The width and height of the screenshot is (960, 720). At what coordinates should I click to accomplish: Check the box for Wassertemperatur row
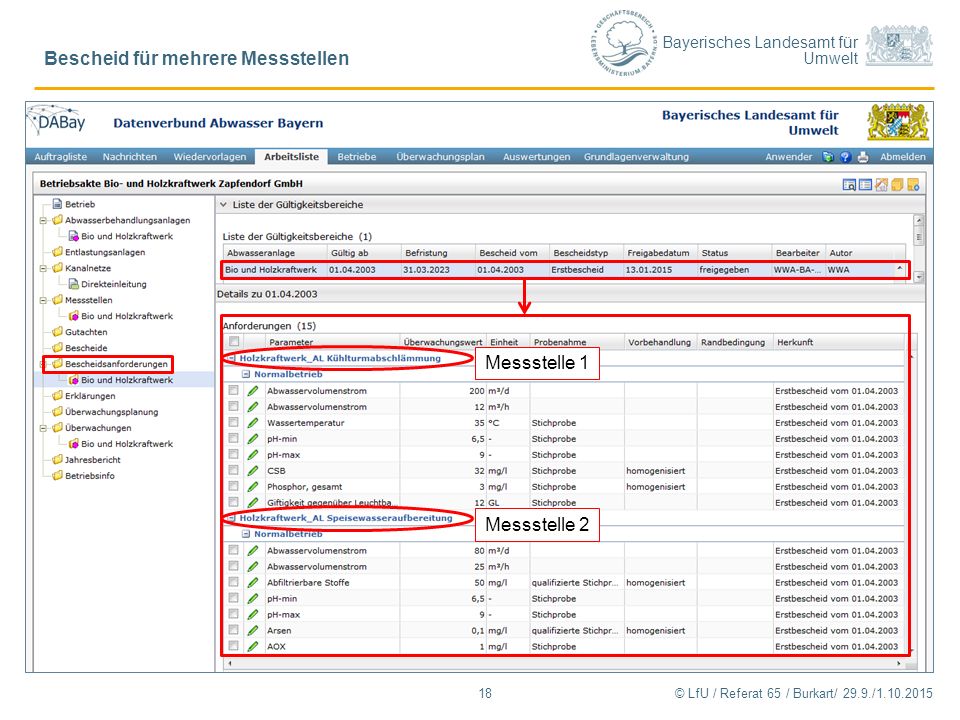pos(233,422)
